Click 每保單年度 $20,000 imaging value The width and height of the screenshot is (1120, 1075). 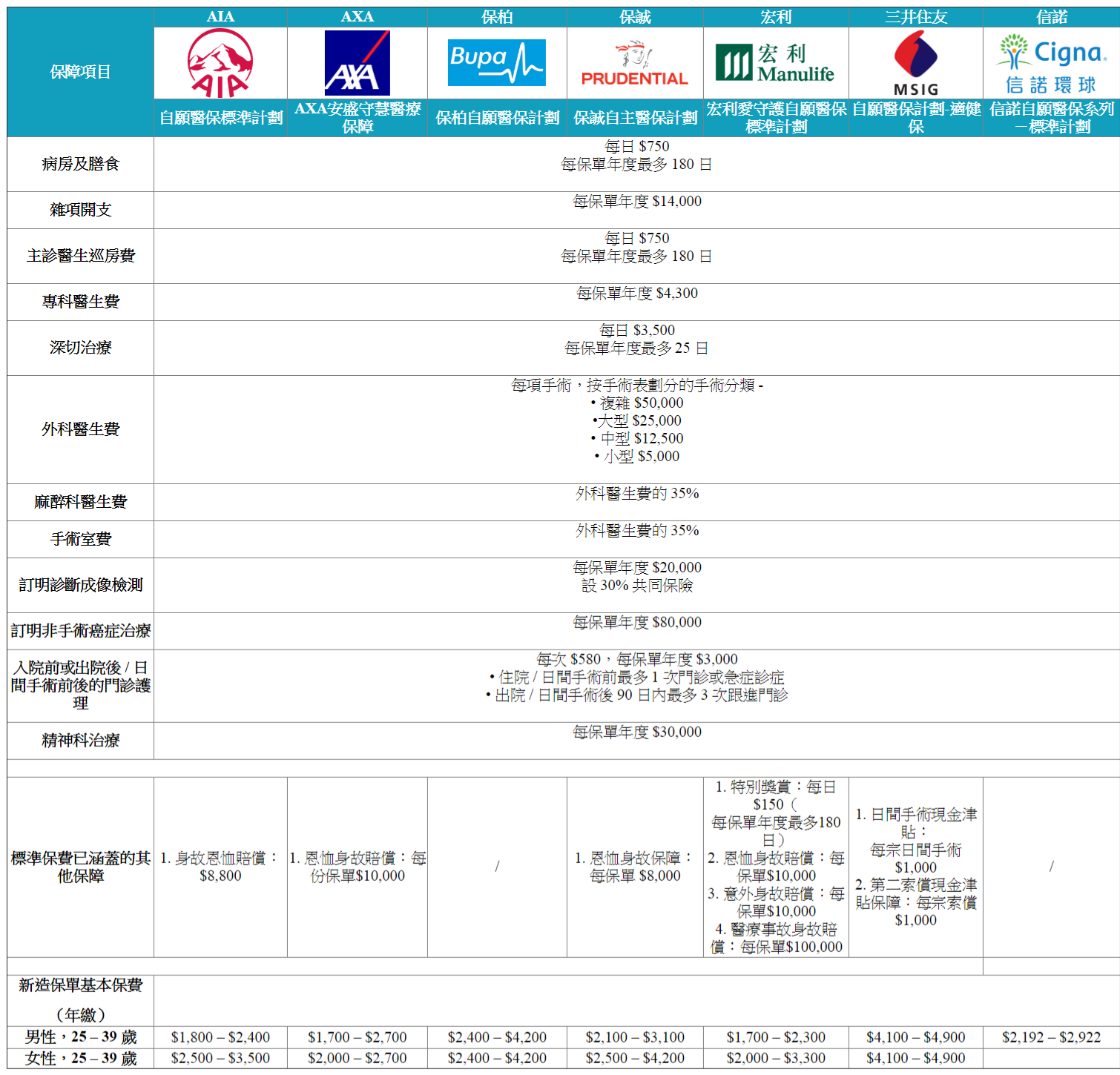pos(637,567)
